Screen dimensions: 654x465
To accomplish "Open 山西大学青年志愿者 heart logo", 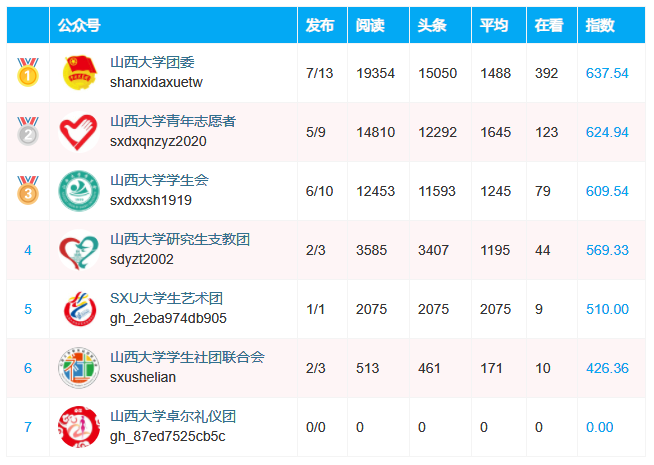I will pos(79,132).
